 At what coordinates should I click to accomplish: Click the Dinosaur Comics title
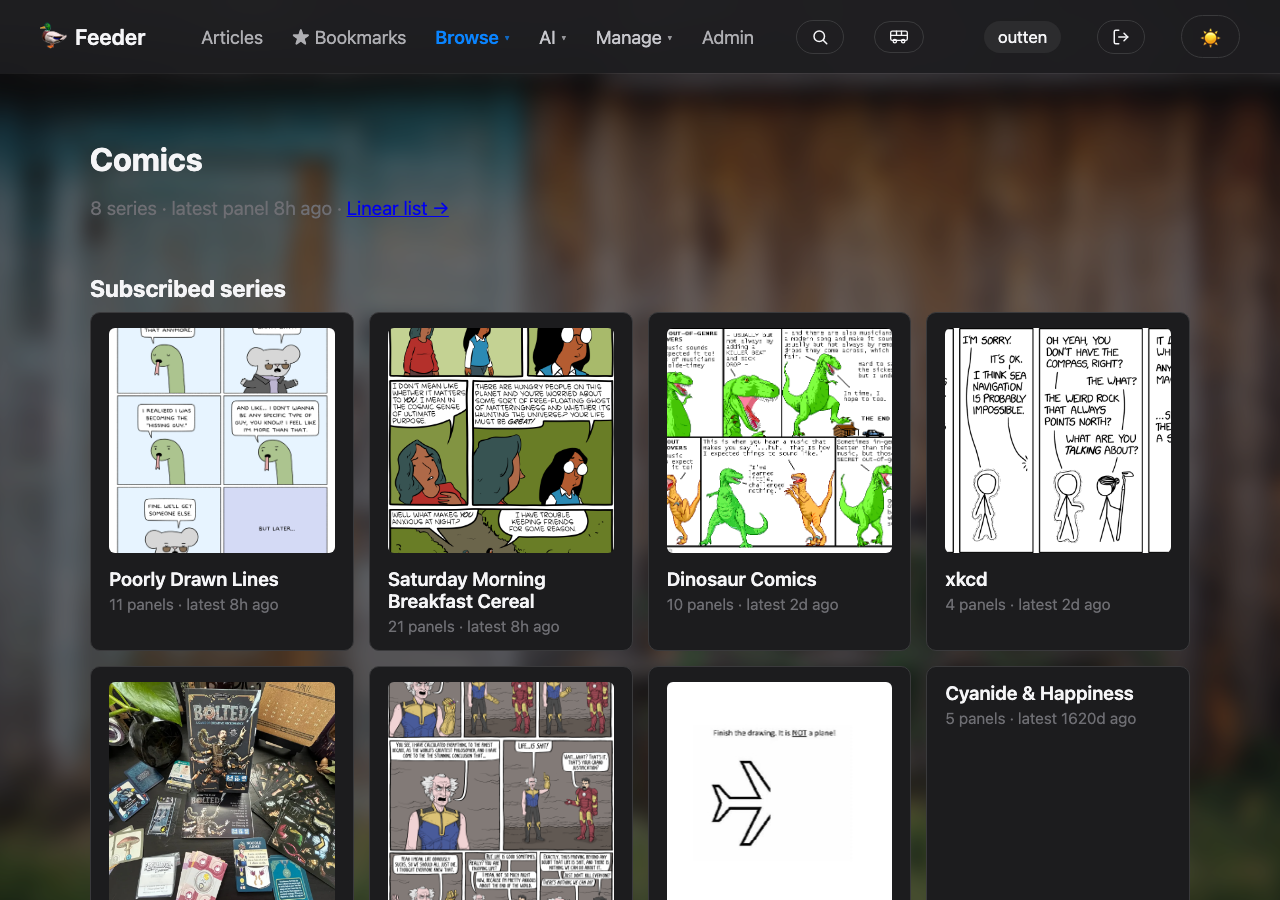742,579
